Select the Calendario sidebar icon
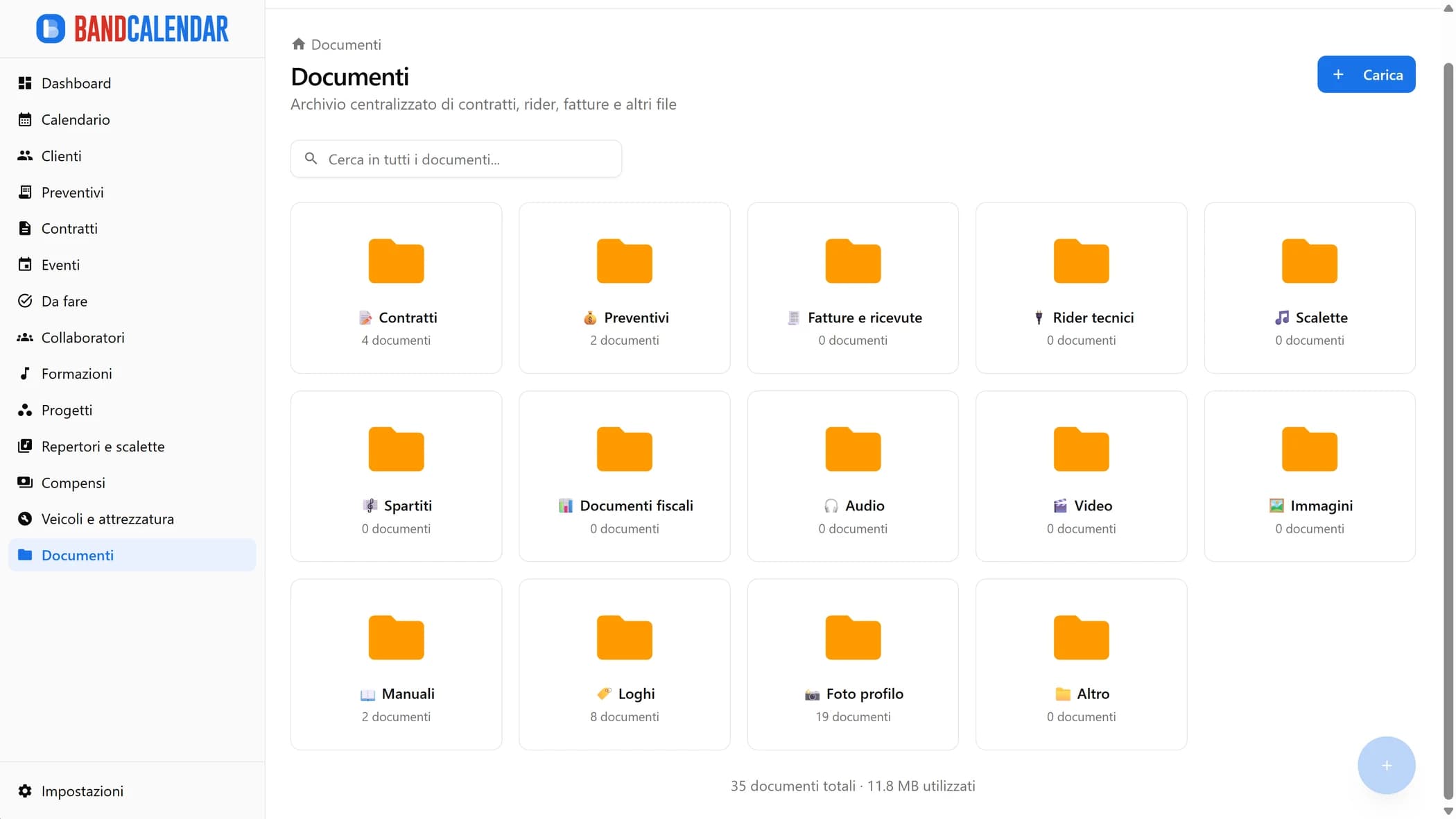Viewport: 1456px width, 819px height. tap(25, 119)
